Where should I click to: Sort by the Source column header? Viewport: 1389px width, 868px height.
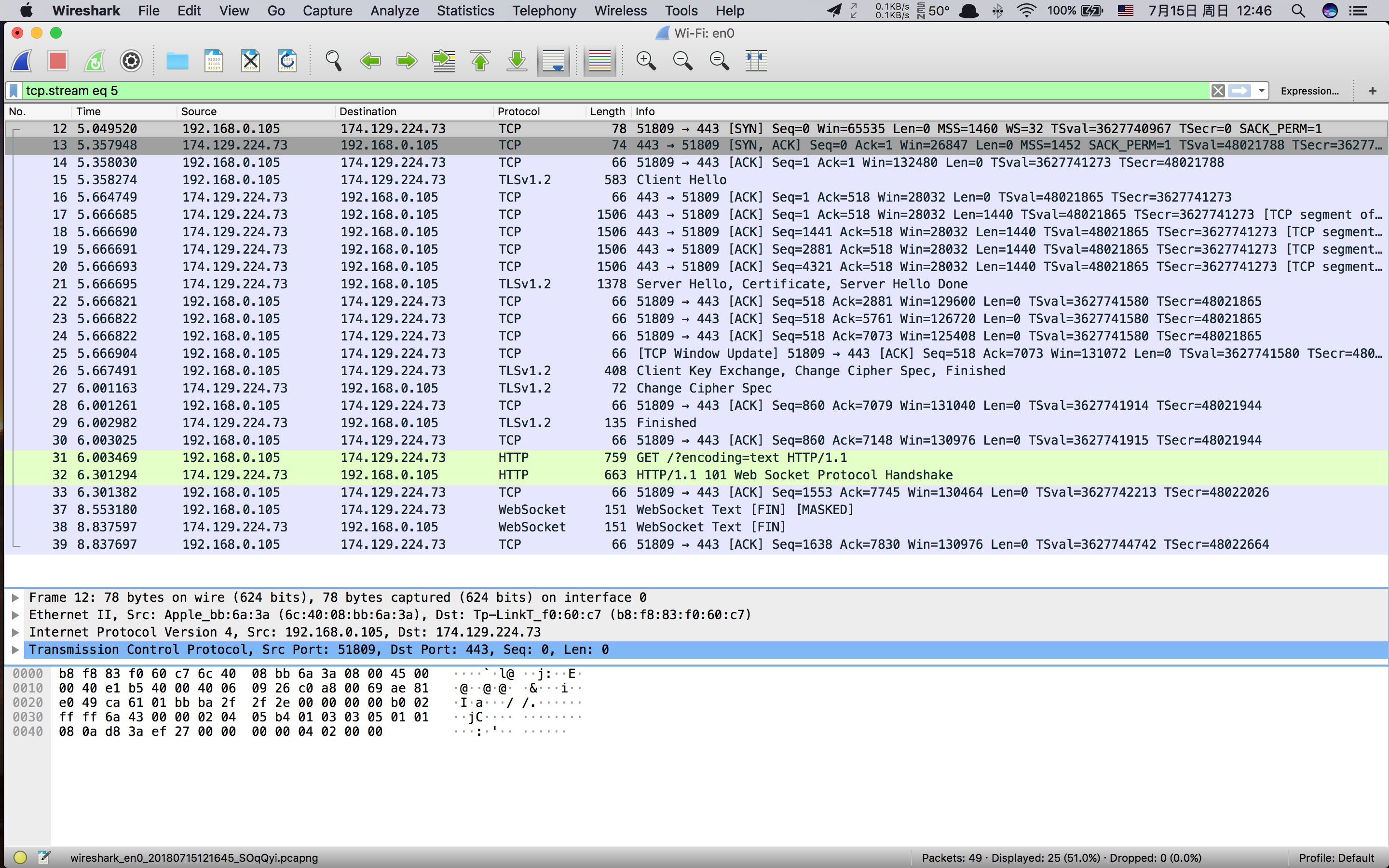[x=256, y=111]
